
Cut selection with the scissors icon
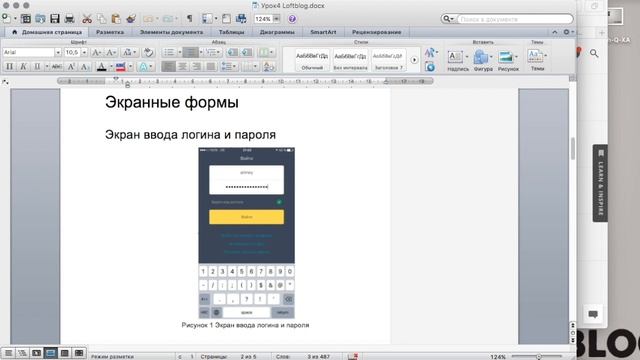pos(87,19)
